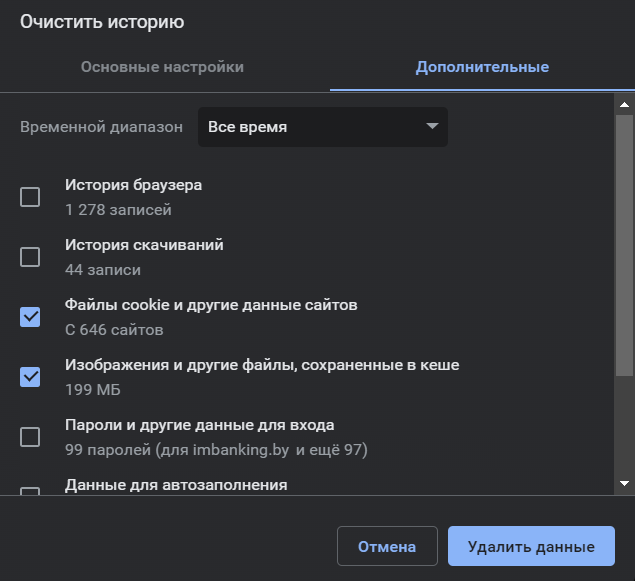This screenshot has height=581, width=635.
Task: Click the vertical scrollbar thumb
Action: pos(624,246)
